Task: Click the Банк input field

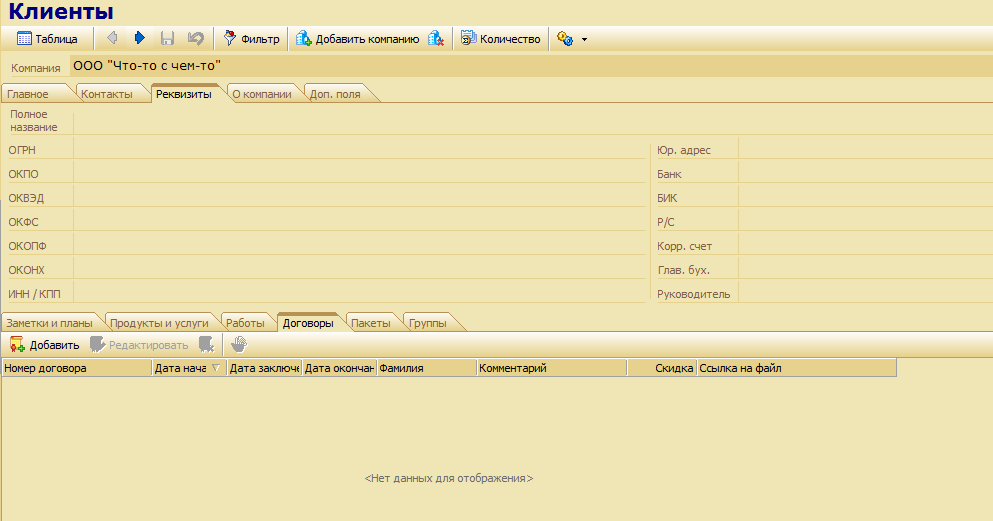Action: click(866, 174)
